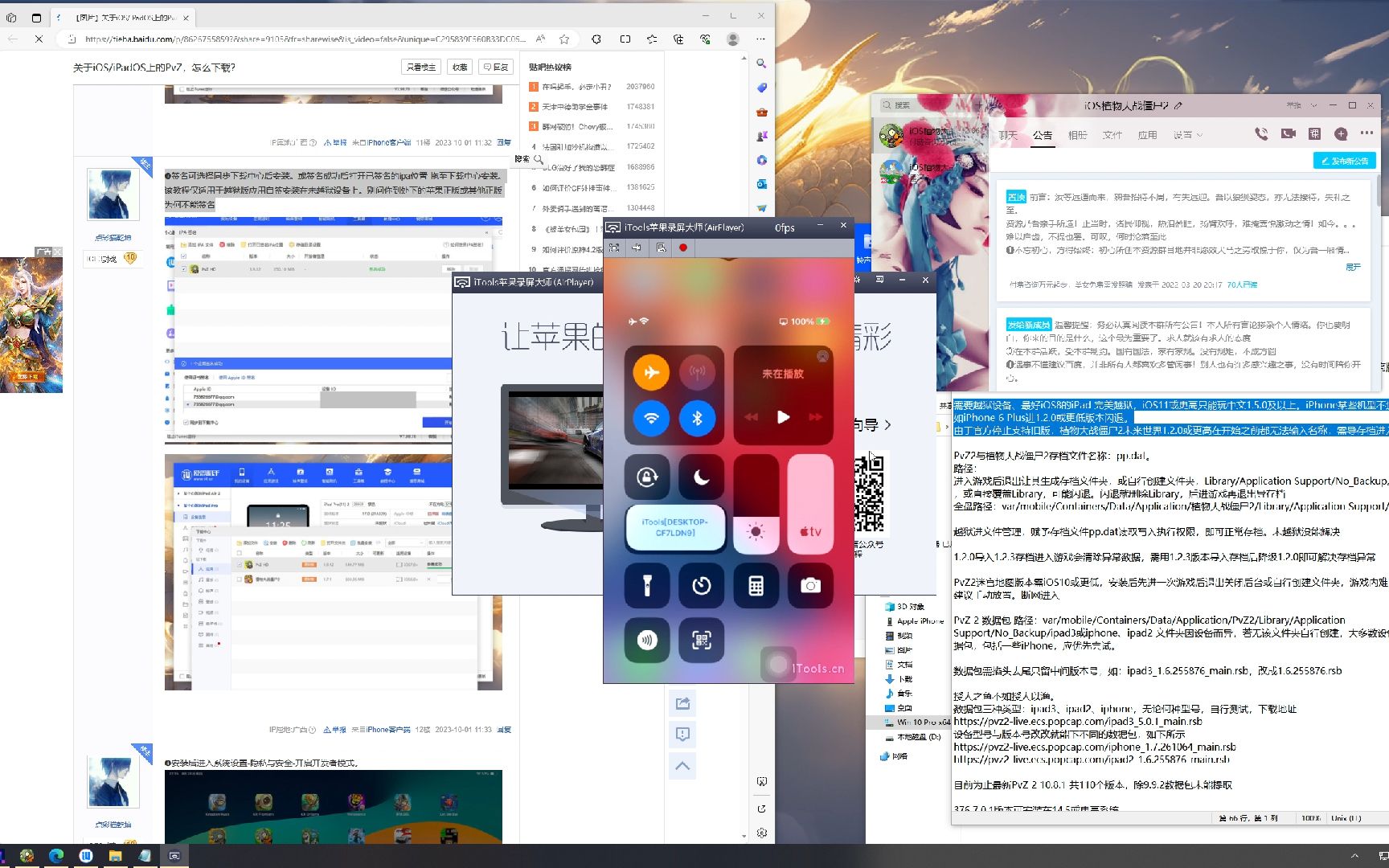1389x868 pixels.
Task: Open File Explorer from the taskbar
Action: (x=115, y=856)
